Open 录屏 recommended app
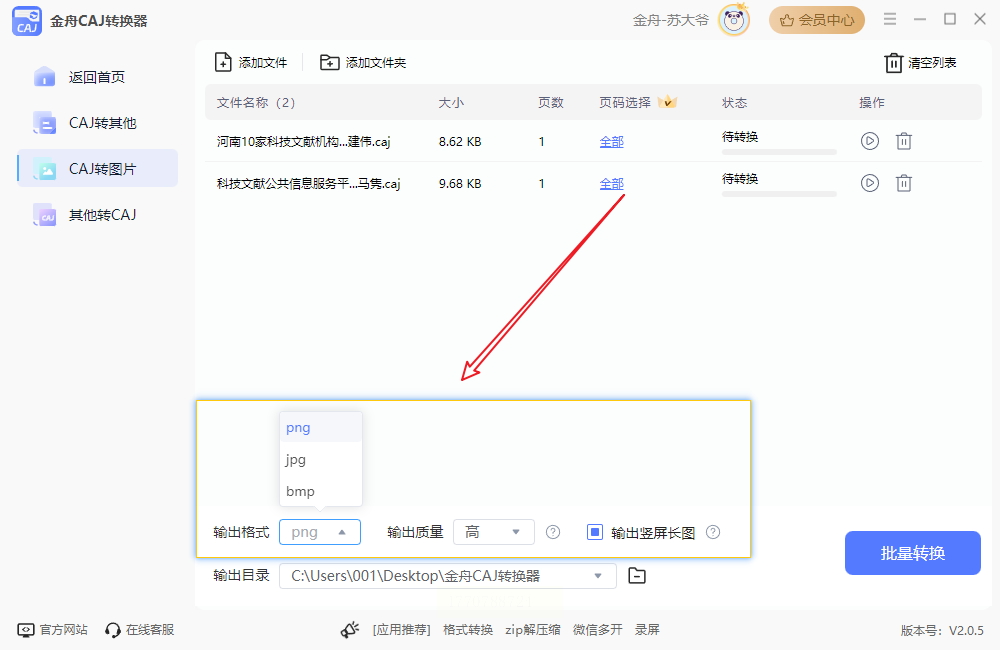This screenshot has height=650, width=1000. pos(647,630)
